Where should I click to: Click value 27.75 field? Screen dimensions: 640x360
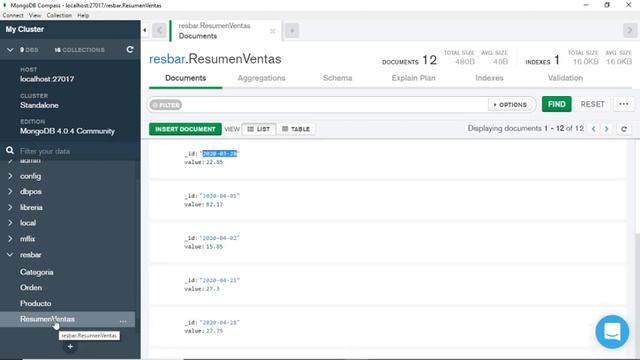pos(215,331)
